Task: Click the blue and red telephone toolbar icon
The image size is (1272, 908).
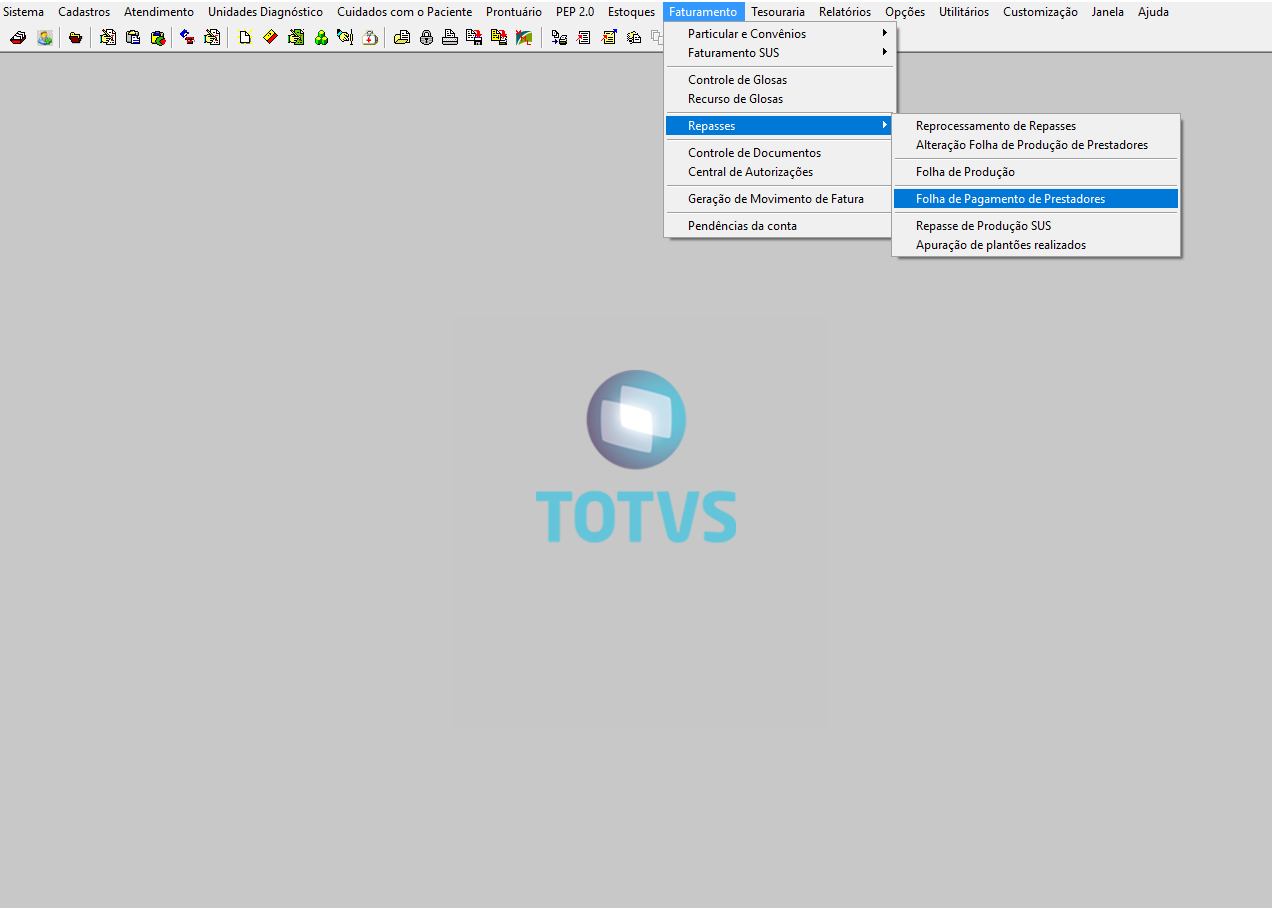Action: pos(187,38)
